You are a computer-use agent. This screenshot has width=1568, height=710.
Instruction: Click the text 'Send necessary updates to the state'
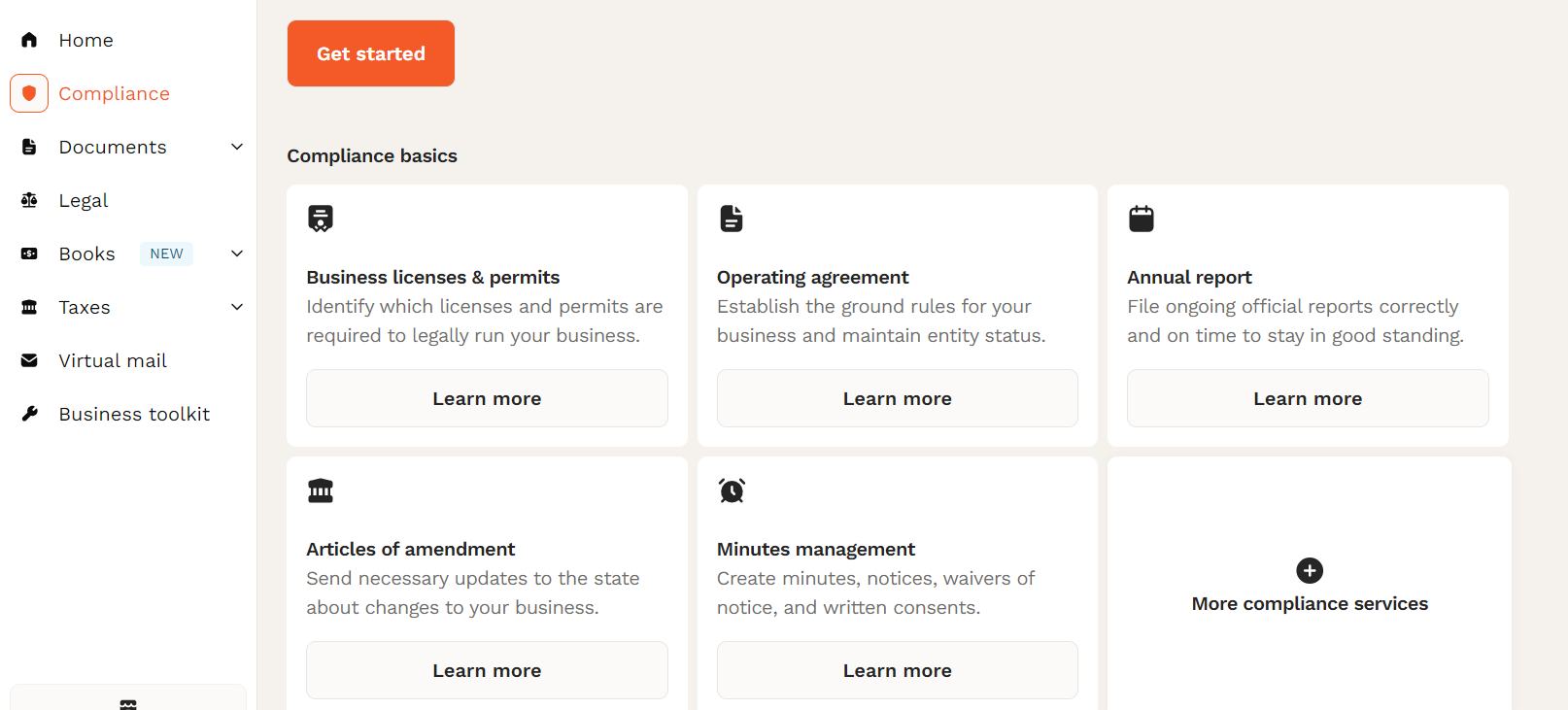(473, 578)
